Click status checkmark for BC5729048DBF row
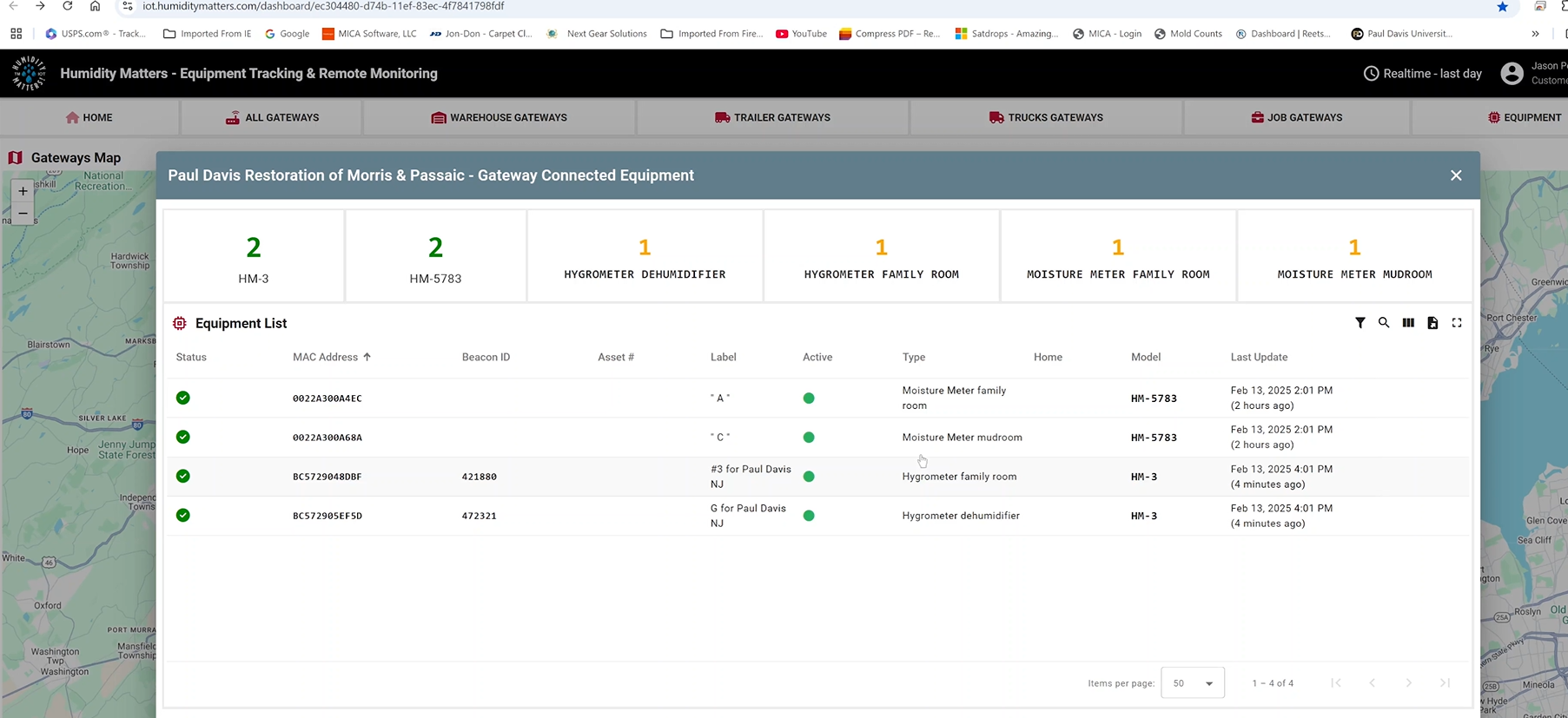Image resolution: width=1568 pixels, height=718 pixels. click(x=182, y=476)
